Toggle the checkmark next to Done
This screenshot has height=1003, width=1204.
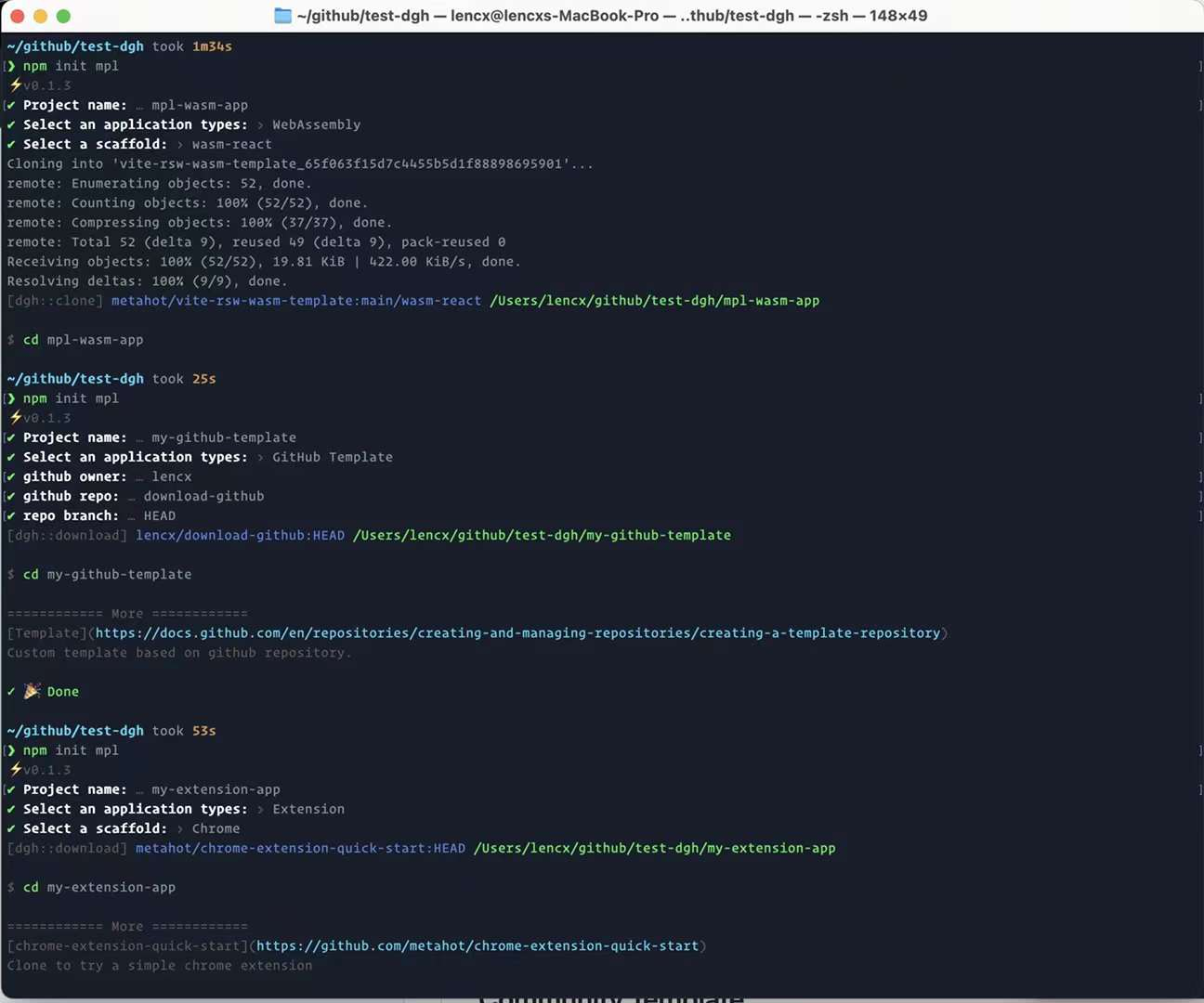coord(10,691)
